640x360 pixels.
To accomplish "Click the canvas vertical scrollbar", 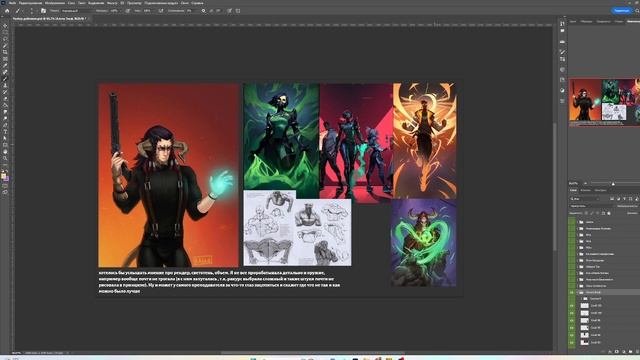I will [554, 186].
